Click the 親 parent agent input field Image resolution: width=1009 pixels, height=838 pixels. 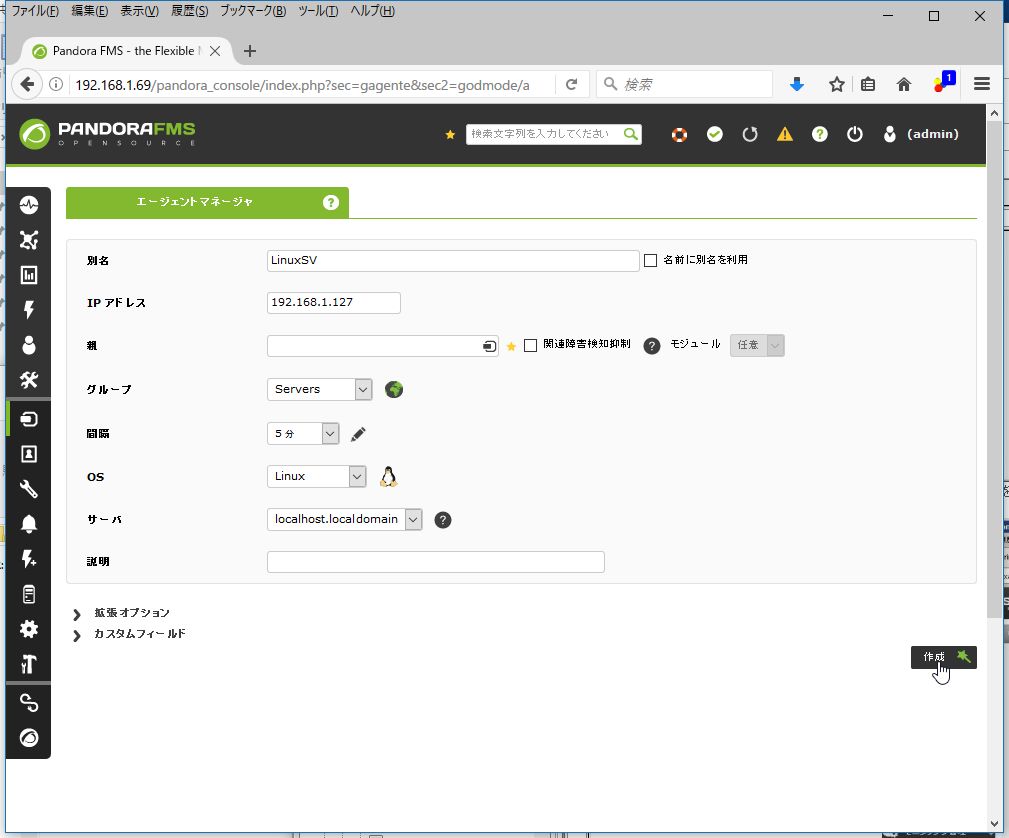[x=382, y=346]
